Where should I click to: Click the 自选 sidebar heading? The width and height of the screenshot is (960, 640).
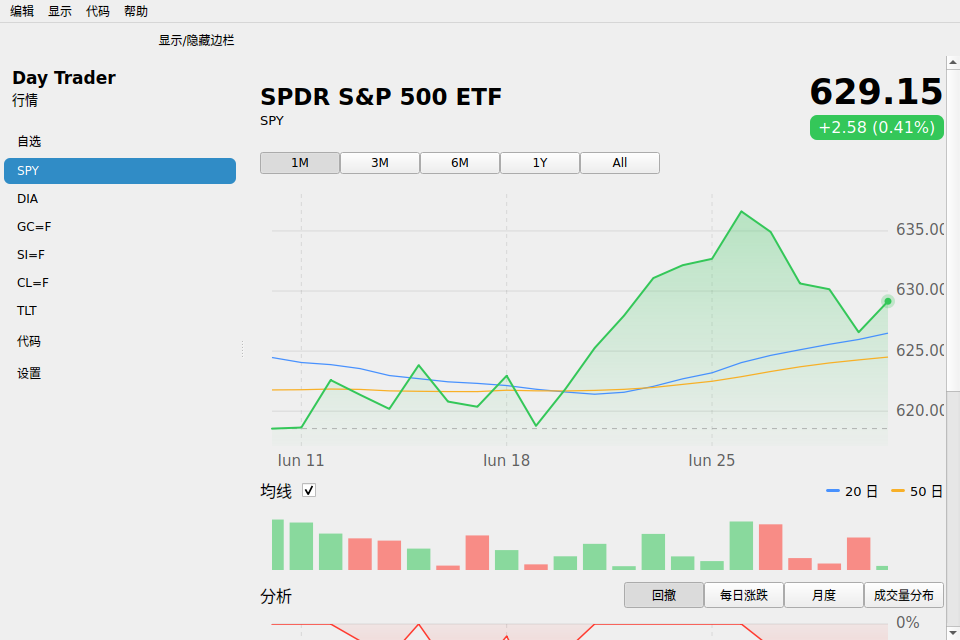pyautogui.click(x=29, y=141)
